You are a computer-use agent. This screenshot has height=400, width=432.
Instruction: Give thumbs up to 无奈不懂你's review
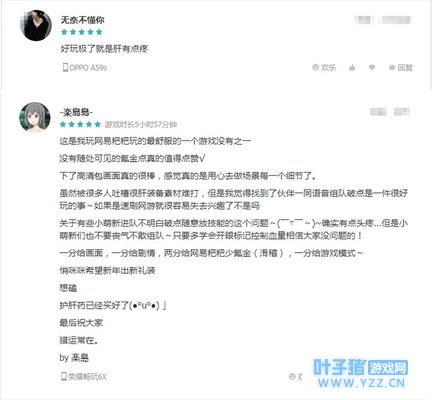point(352,68)
